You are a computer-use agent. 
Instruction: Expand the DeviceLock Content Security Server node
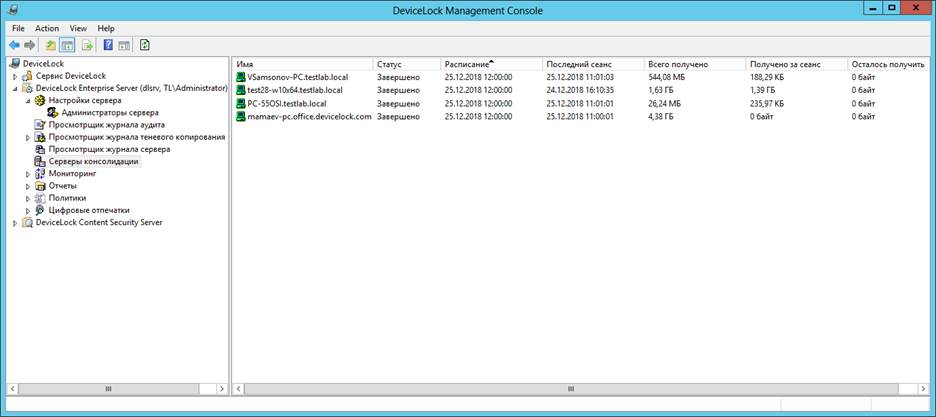click(x=15, y=223)
